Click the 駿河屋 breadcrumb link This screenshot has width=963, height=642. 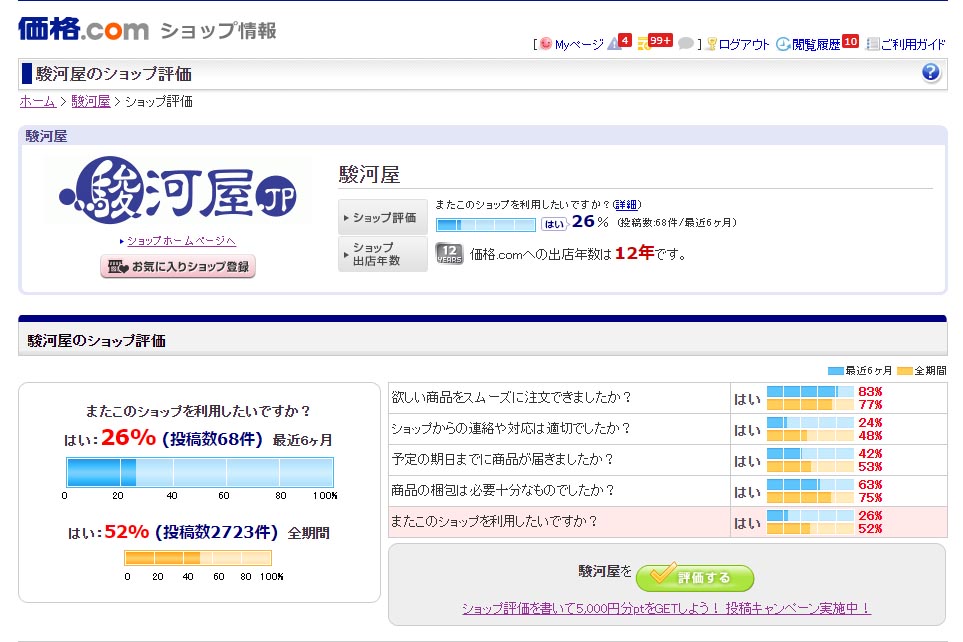[91, 101]
